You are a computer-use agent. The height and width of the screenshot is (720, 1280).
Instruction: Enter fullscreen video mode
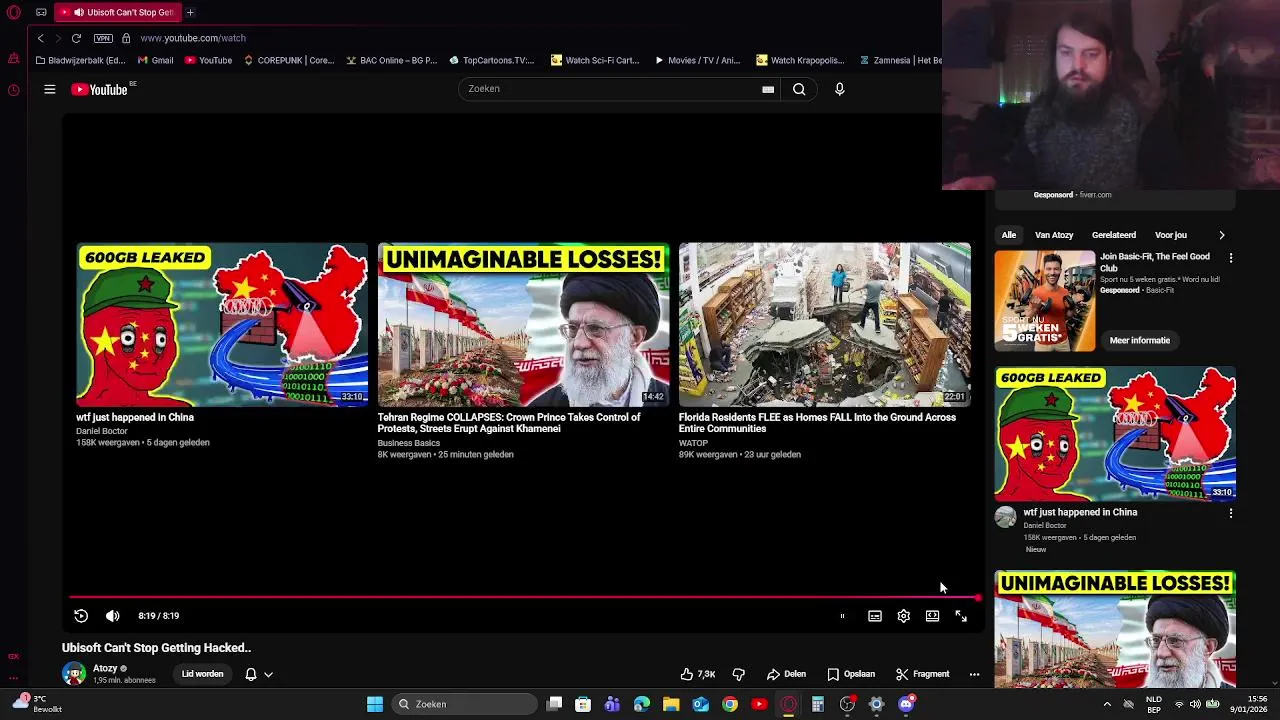[961, 616]
